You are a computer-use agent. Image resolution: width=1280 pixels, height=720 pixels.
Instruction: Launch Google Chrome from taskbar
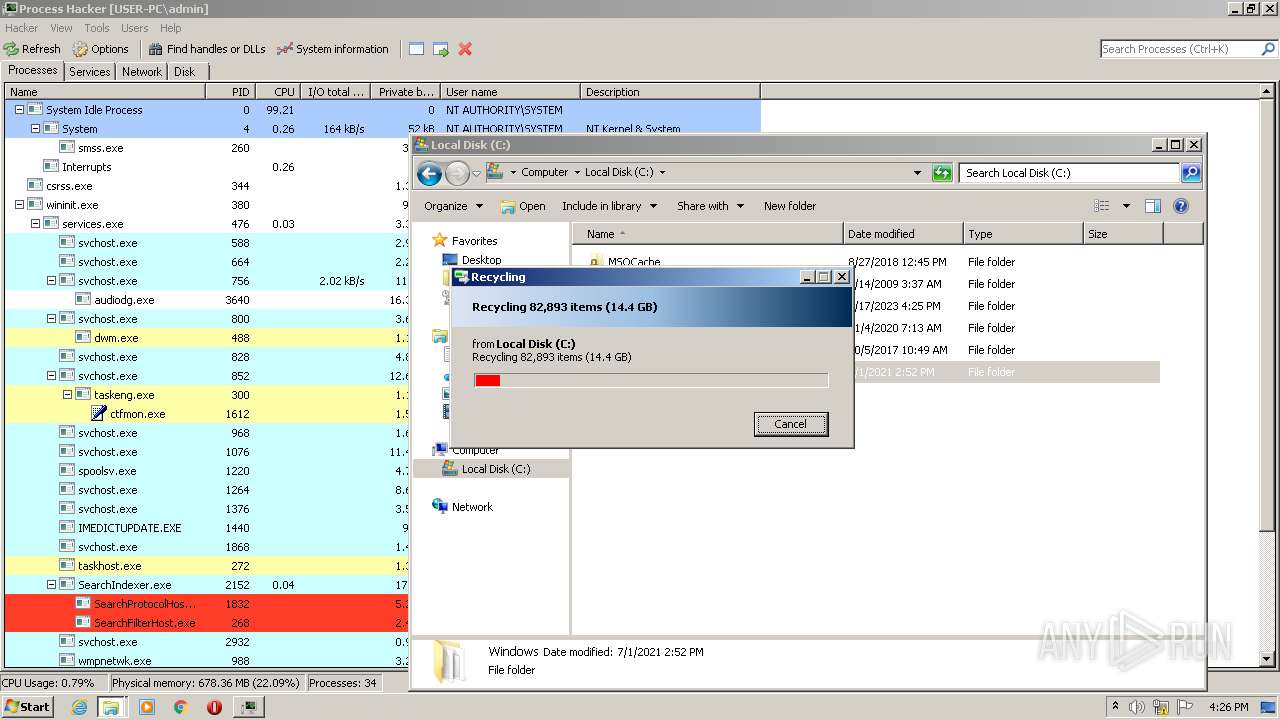coord(180,706)
